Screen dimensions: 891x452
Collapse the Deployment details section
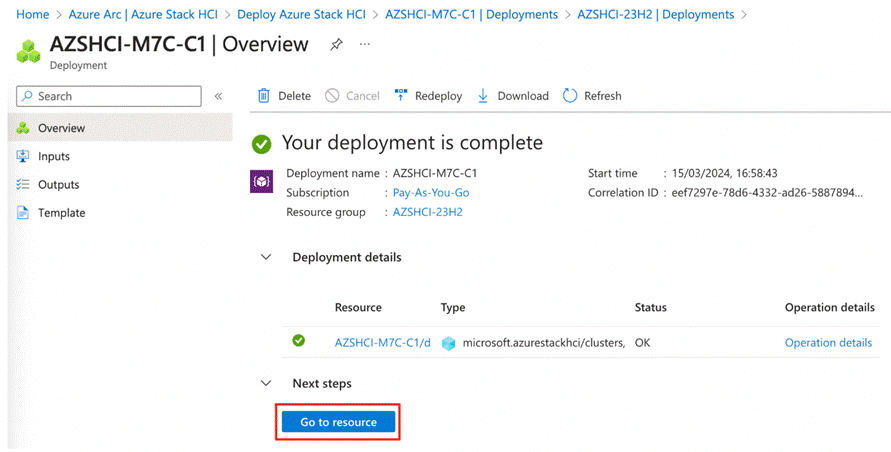coord(266,257)
